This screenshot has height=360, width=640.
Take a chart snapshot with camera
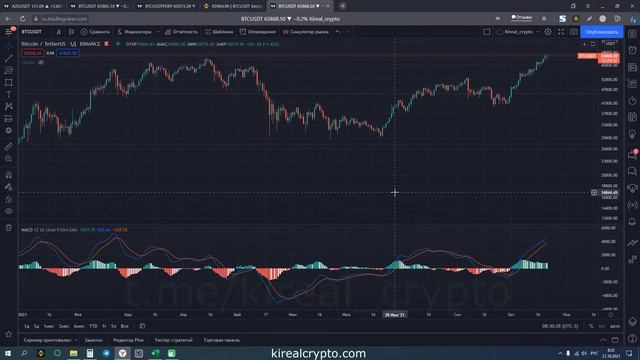coord(573,31)
